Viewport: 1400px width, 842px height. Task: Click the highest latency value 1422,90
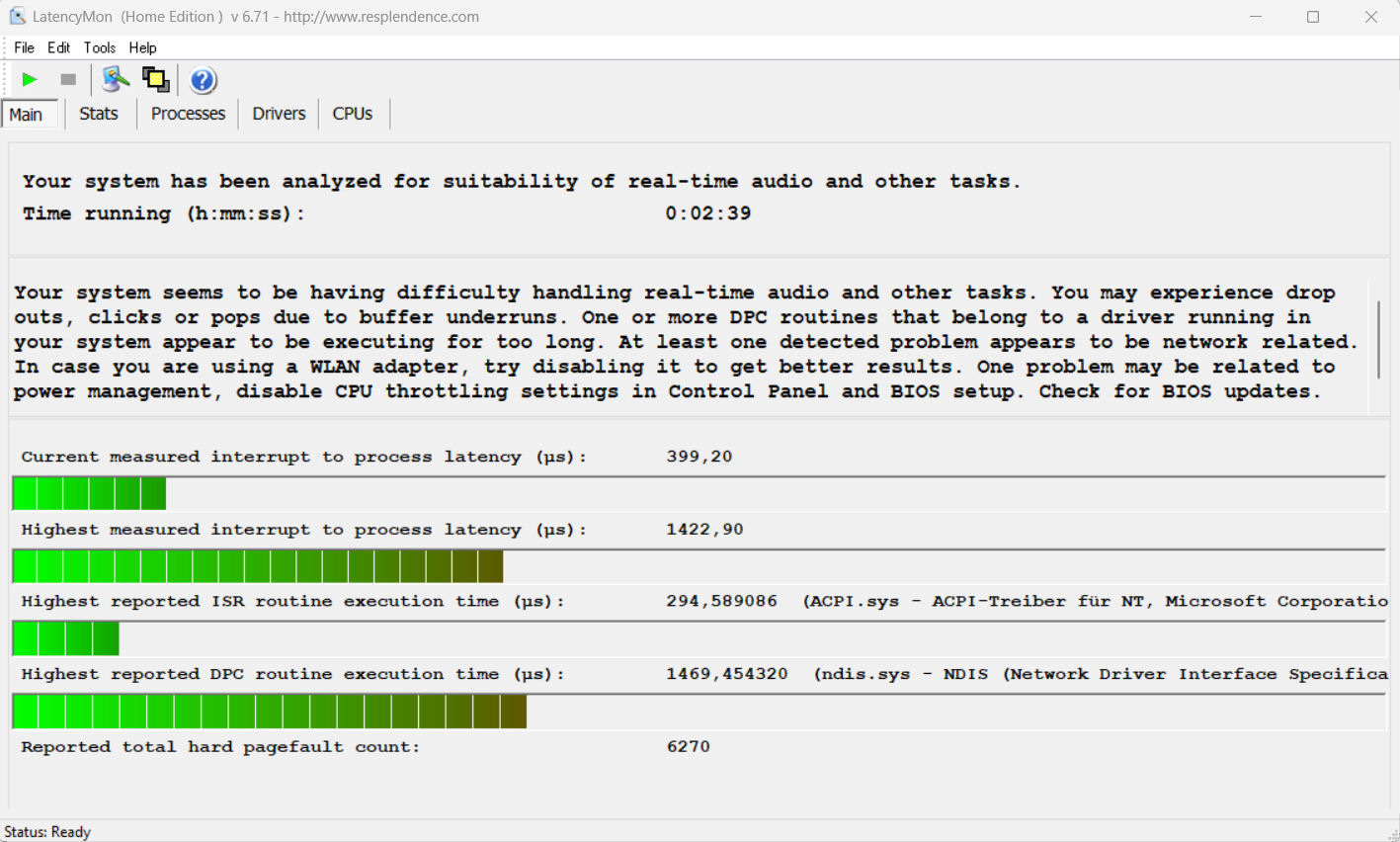click(704, 530)
